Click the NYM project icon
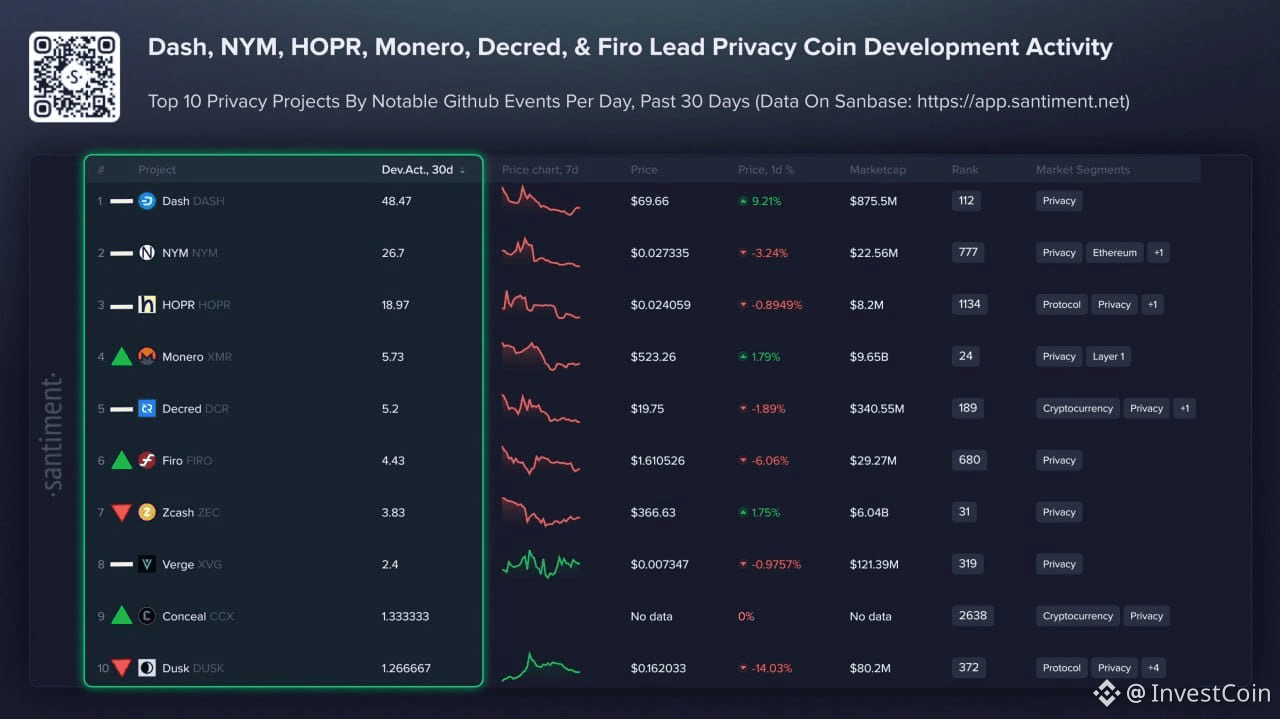Image resolution: width=1280 pixels, height=719 pixels. [147, 253]
